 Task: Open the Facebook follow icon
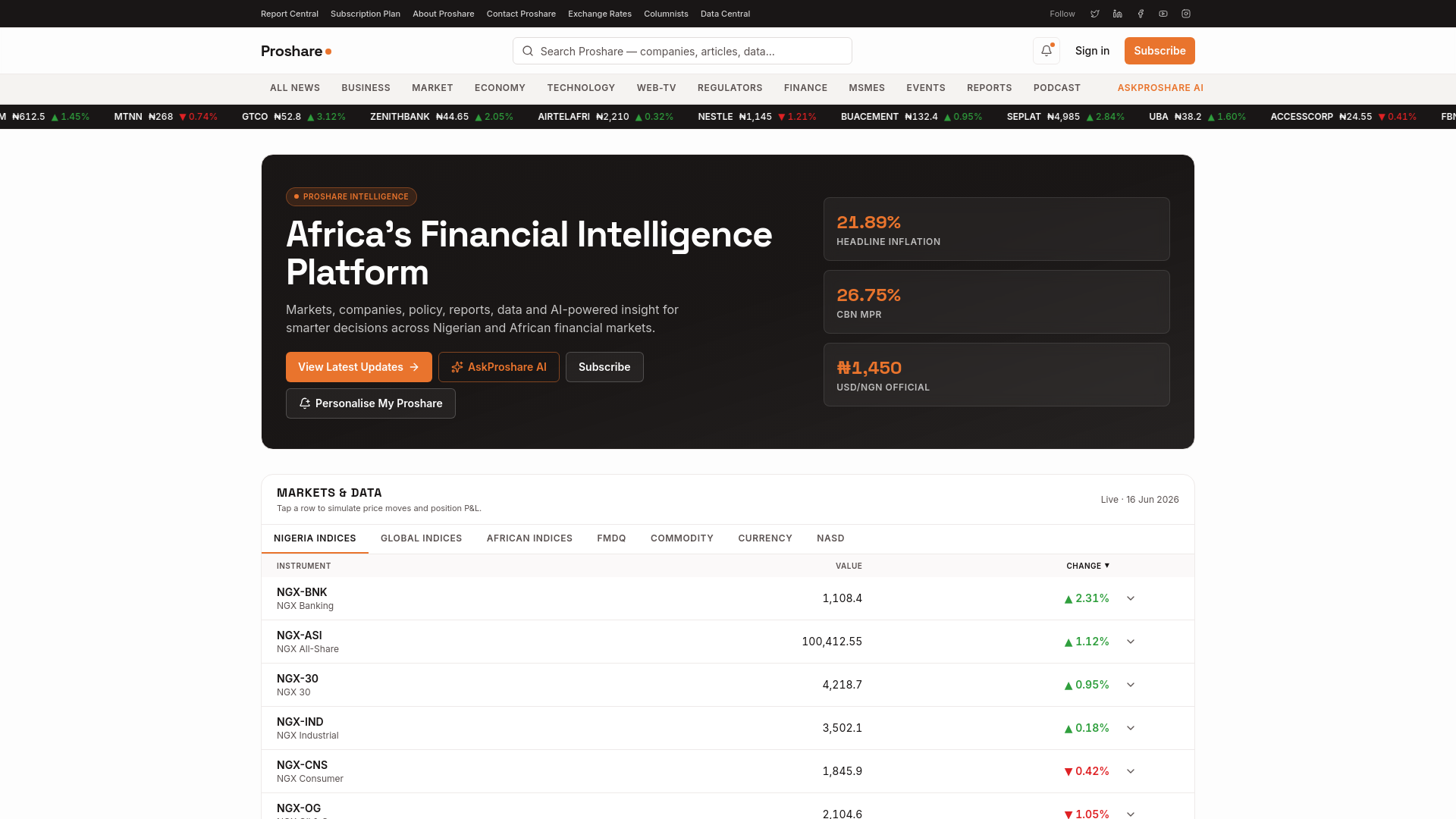(x=1141, y=14)
